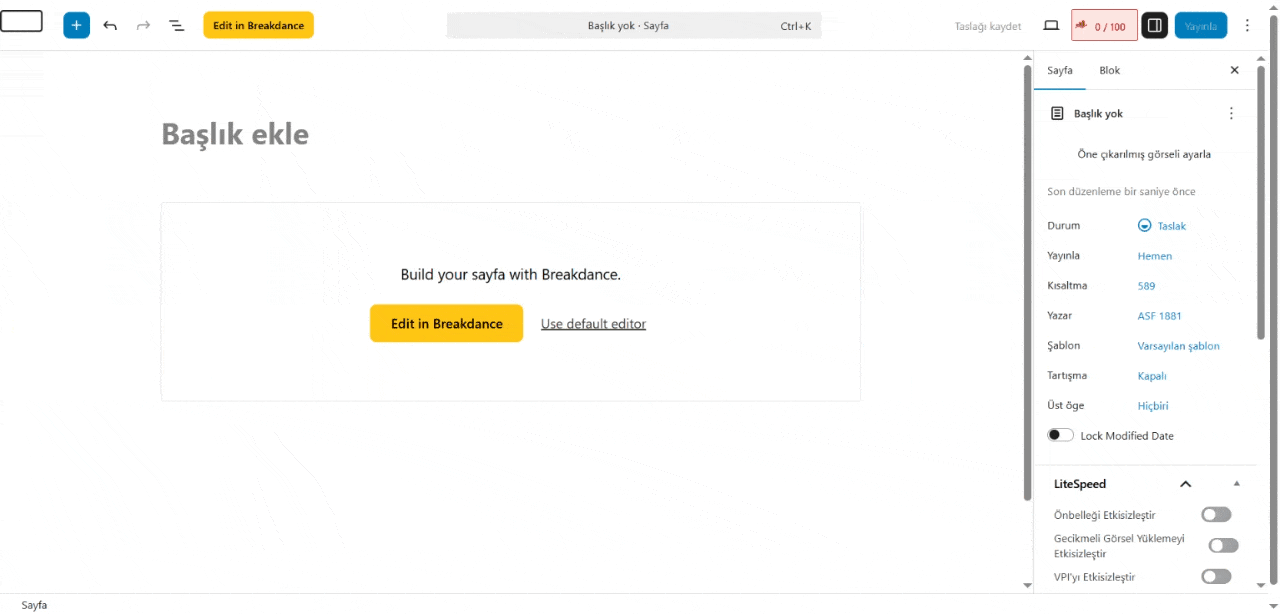Toggle the settings sidebar panel icon
The image size is (1280, 614).
coord(1154,25)
